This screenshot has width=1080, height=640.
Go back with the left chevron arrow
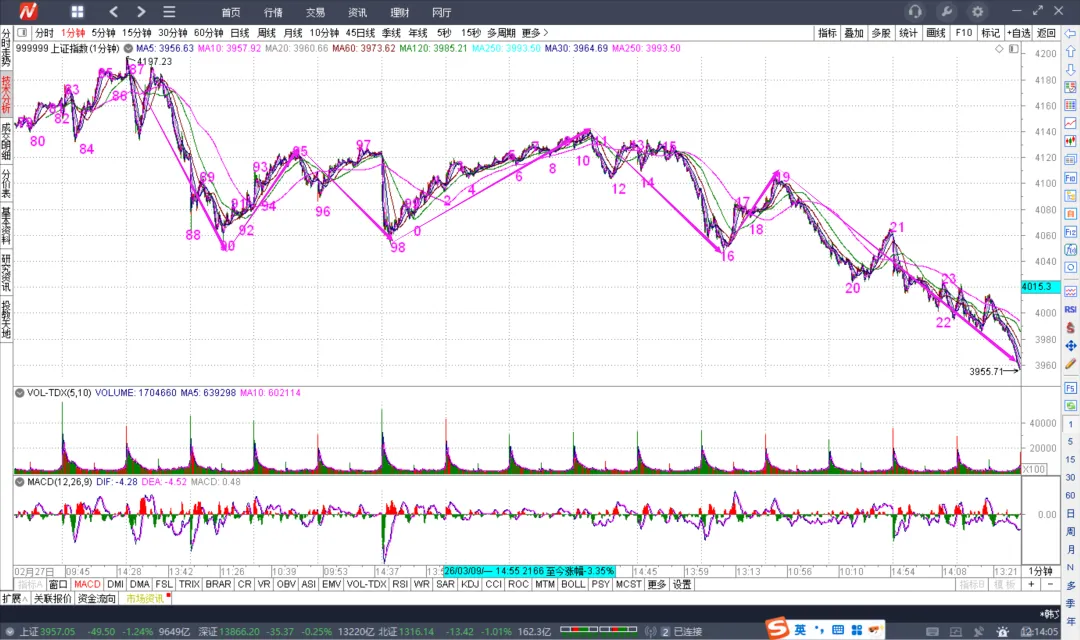pyautogui.click(x=114, y=12)
